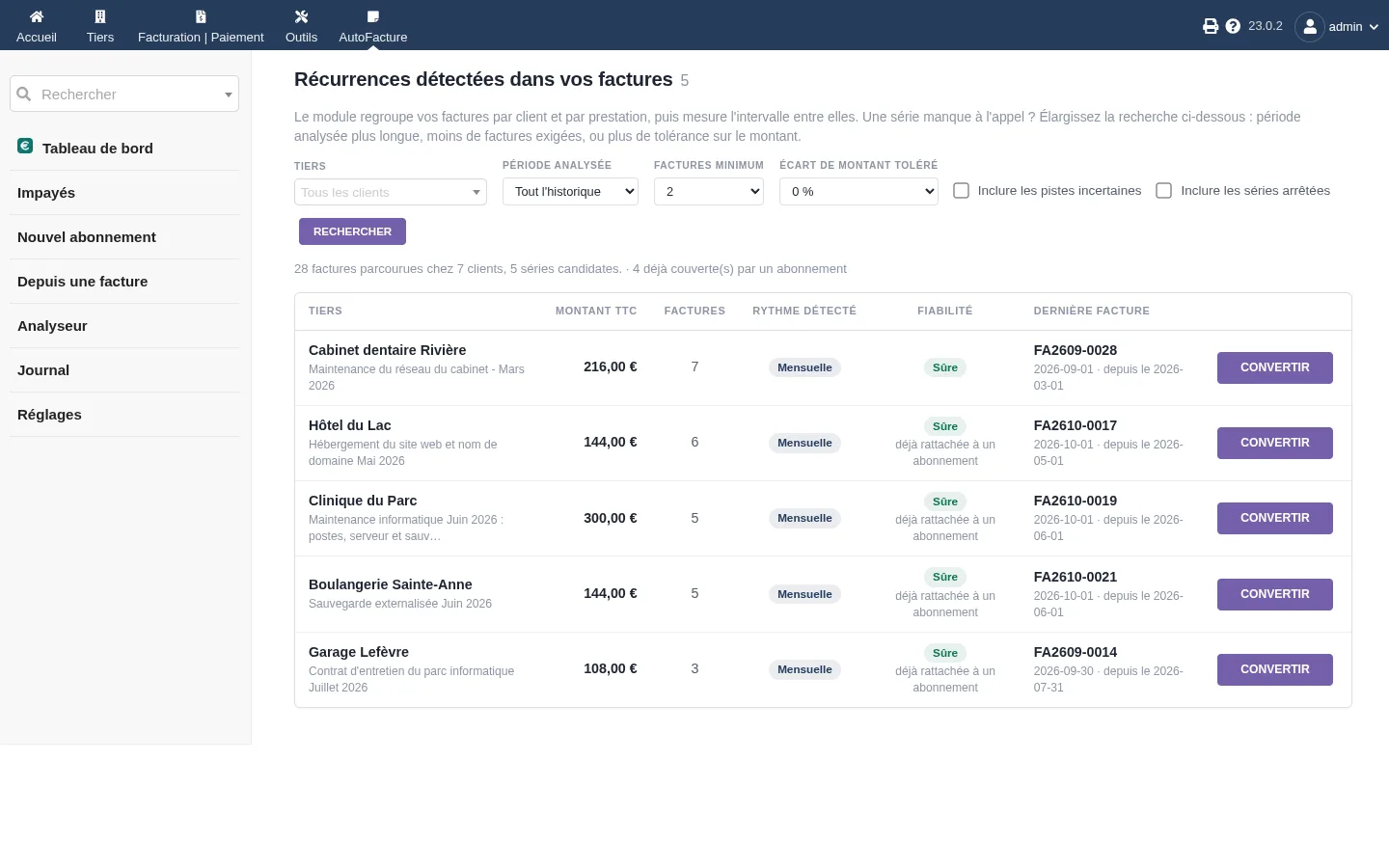The width and height of the screenshot is (1389, 868).
Task: Focus the sidebar Rechercher search field
Action: [x=124, y=94]
